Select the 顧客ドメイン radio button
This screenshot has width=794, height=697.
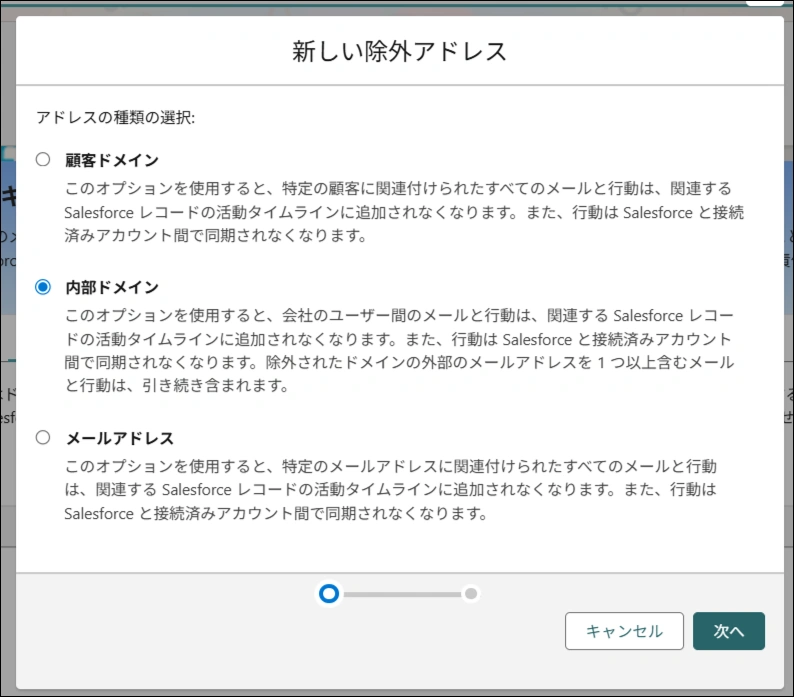[43, 159]
